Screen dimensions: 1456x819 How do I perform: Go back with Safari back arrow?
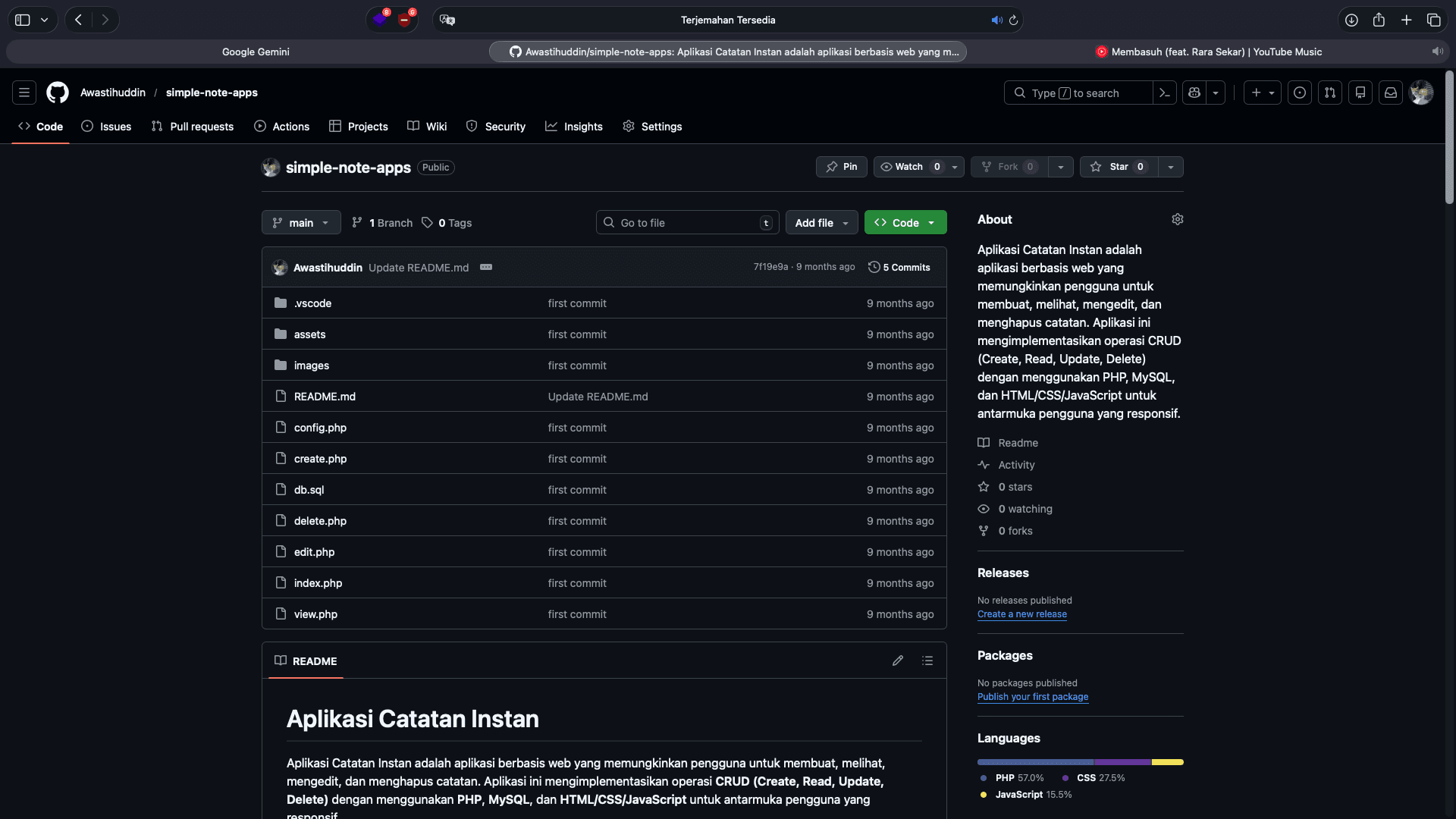tap(78, 20)
